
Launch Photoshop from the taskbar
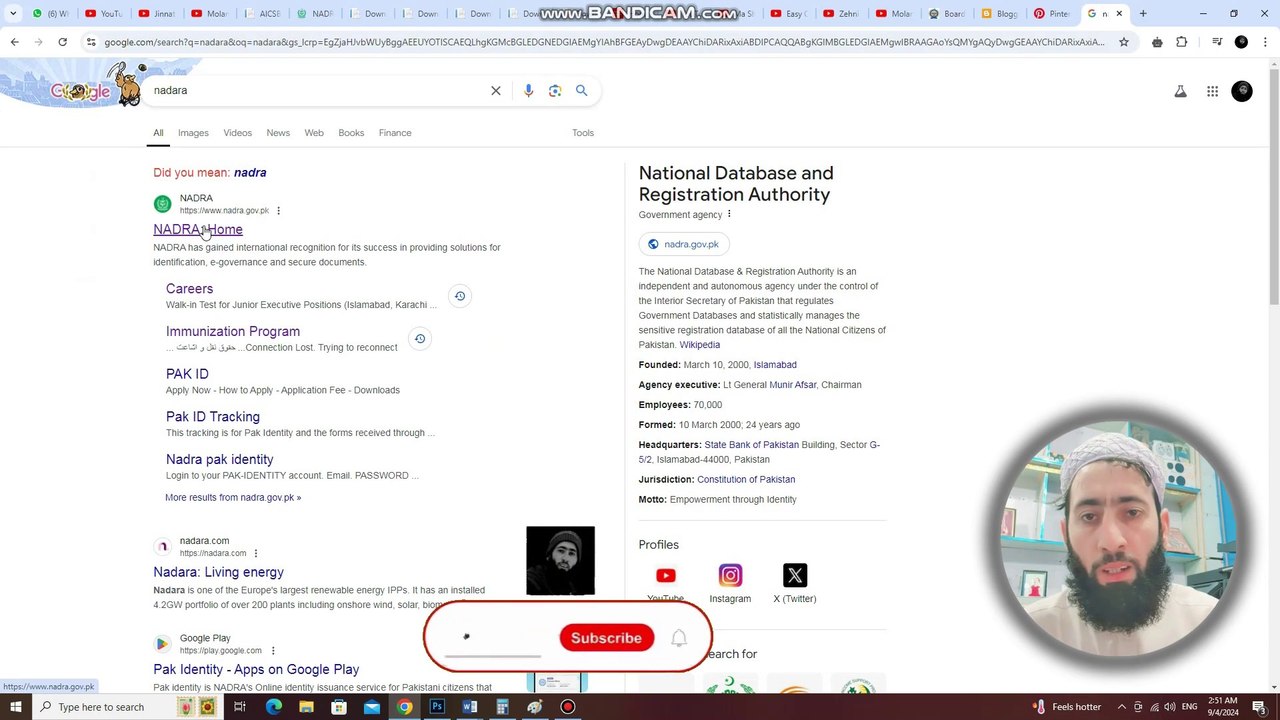pos(437,707)
